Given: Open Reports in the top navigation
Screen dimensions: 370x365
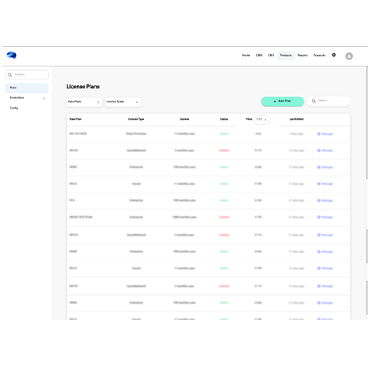Looking at the screenshot, I should tap(303, 55).
